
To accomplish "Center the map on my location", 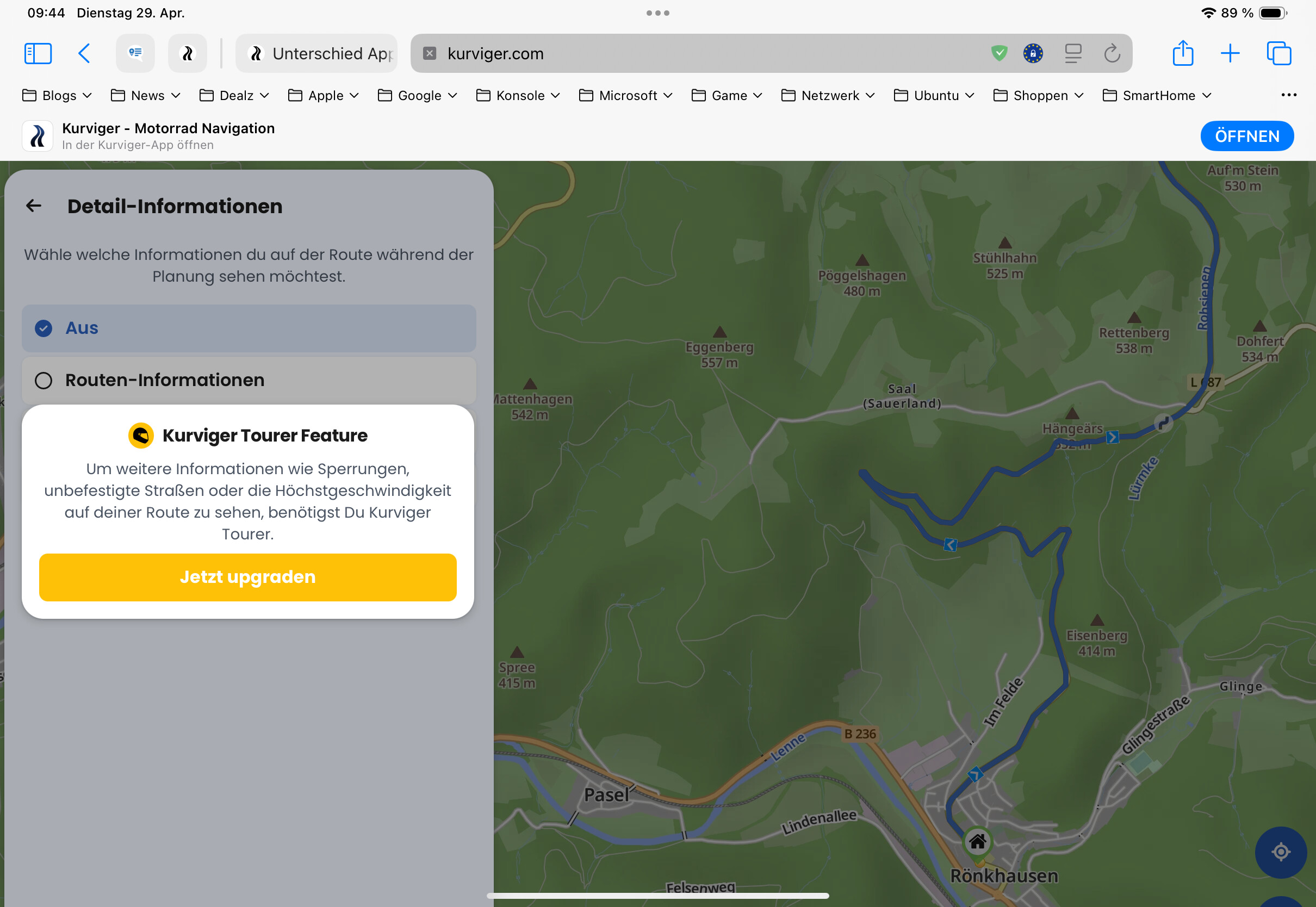I will coord(1281,852).
